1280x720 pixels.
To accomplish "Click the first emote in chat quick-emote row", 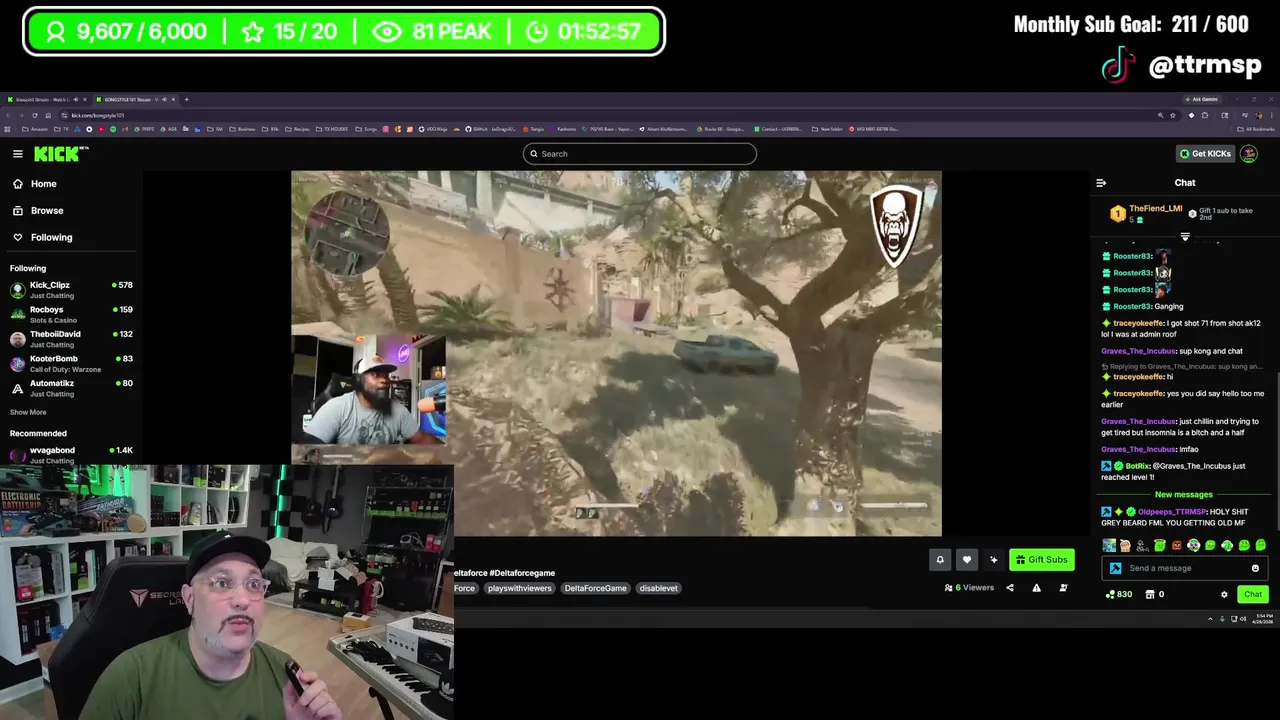I will 1109,546.
